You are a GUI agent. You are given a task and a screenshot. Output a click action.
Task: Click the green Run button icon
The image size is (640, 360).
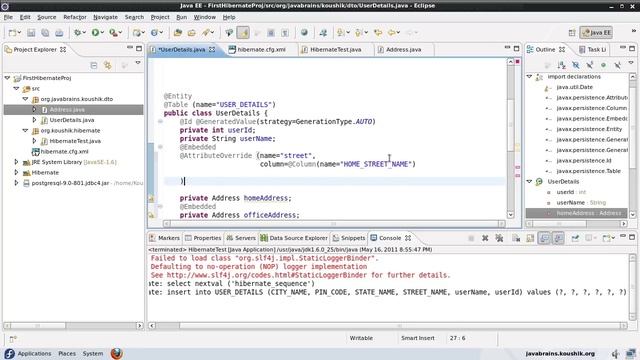click(x=95, y=33)
